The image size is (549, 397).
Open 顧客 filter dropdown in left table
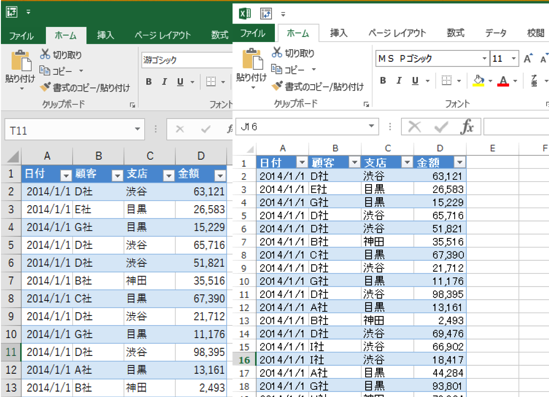117,175
